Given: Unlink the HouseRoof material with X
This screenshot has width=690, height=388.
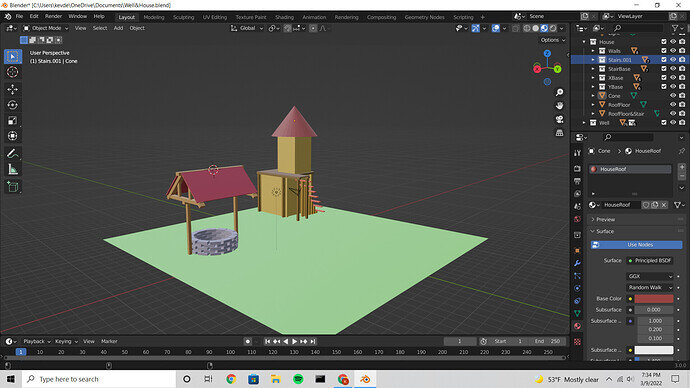Looking at the screenshot, I should (x=664, y=205).
